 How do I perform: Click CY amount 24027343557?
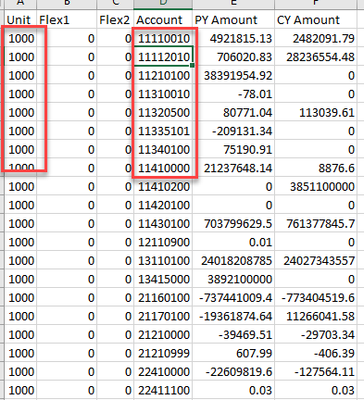[315, 261]
